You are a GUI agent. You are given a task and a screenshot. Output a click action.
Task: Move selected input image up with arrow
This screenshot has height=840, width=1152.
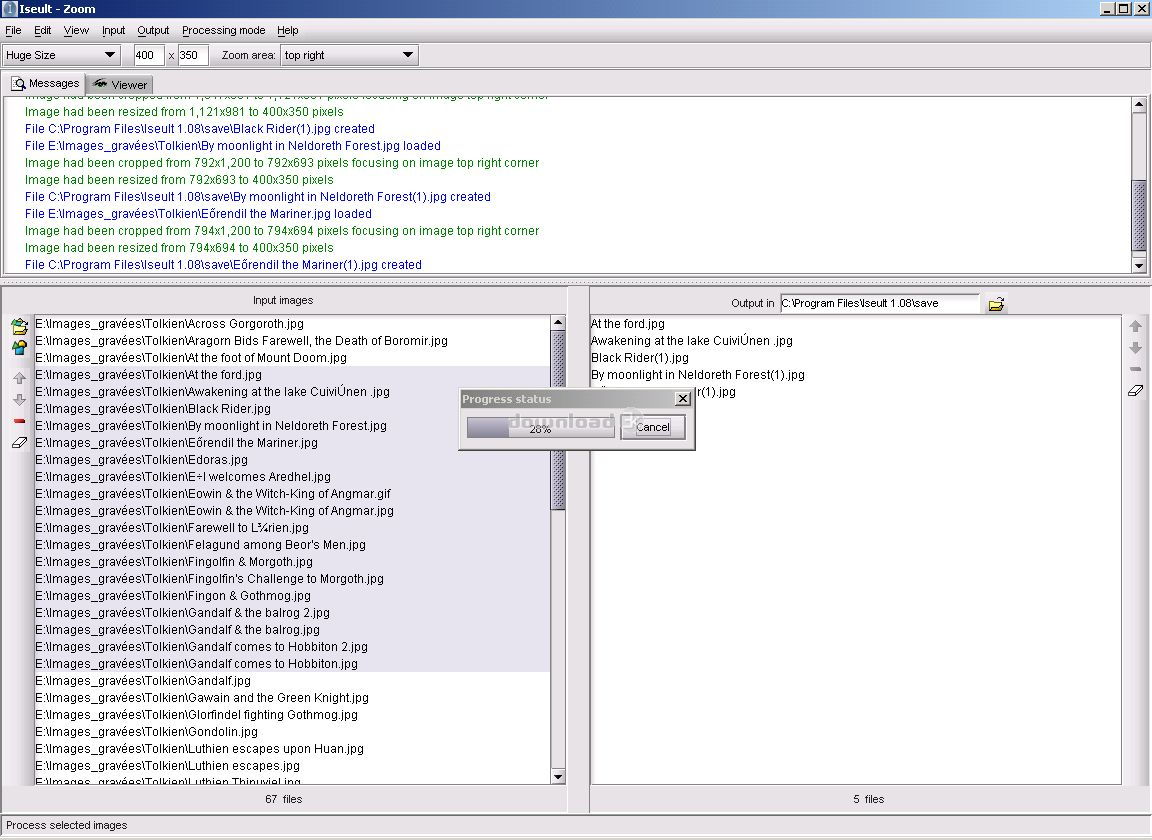tap(19, 379)
